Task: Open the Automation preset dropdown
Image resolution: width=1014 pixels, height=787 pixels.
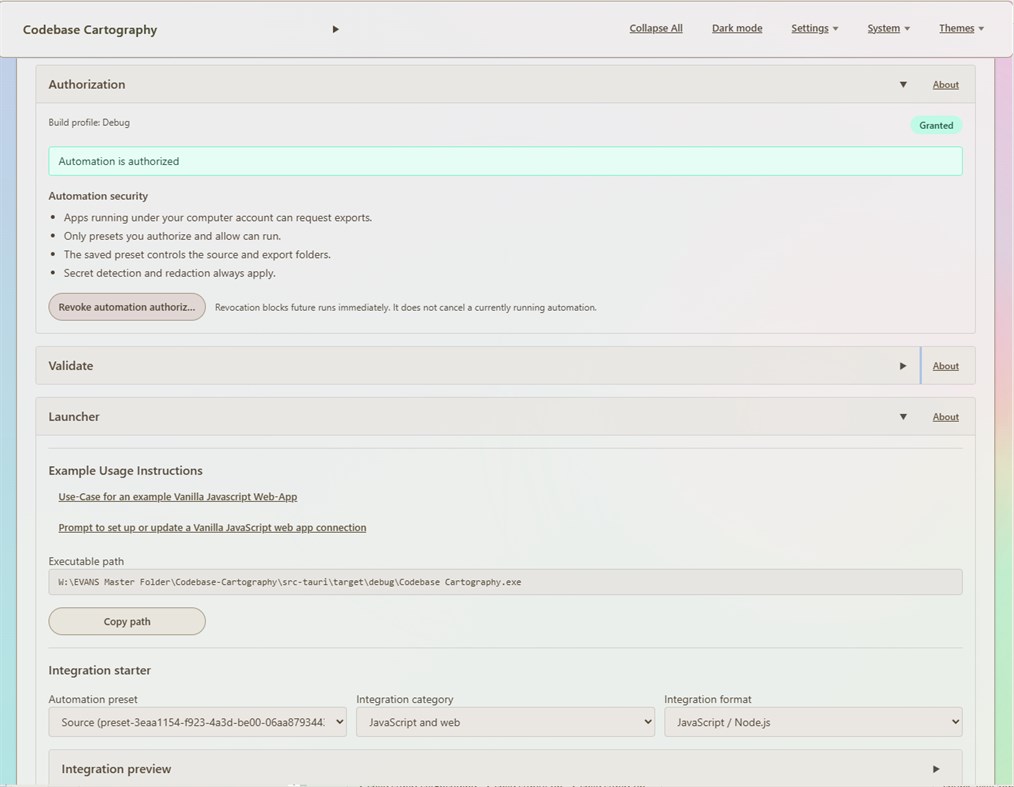Action: click(x=197, y=722)
